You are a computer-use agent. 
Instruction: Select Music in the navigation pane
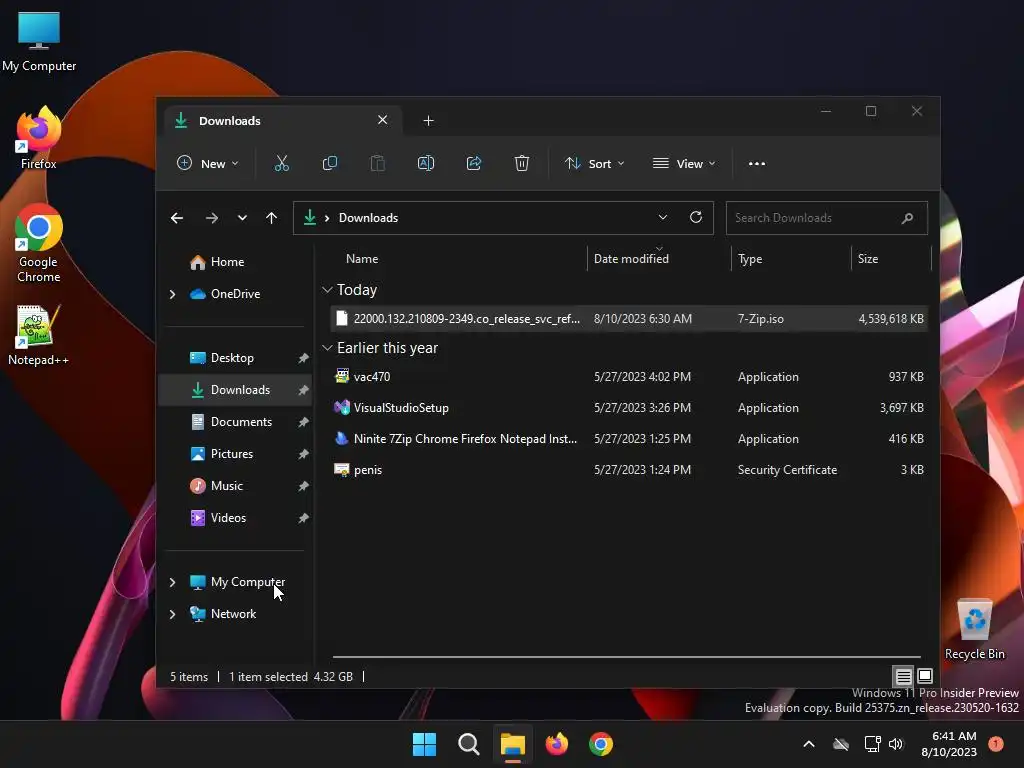235,486
